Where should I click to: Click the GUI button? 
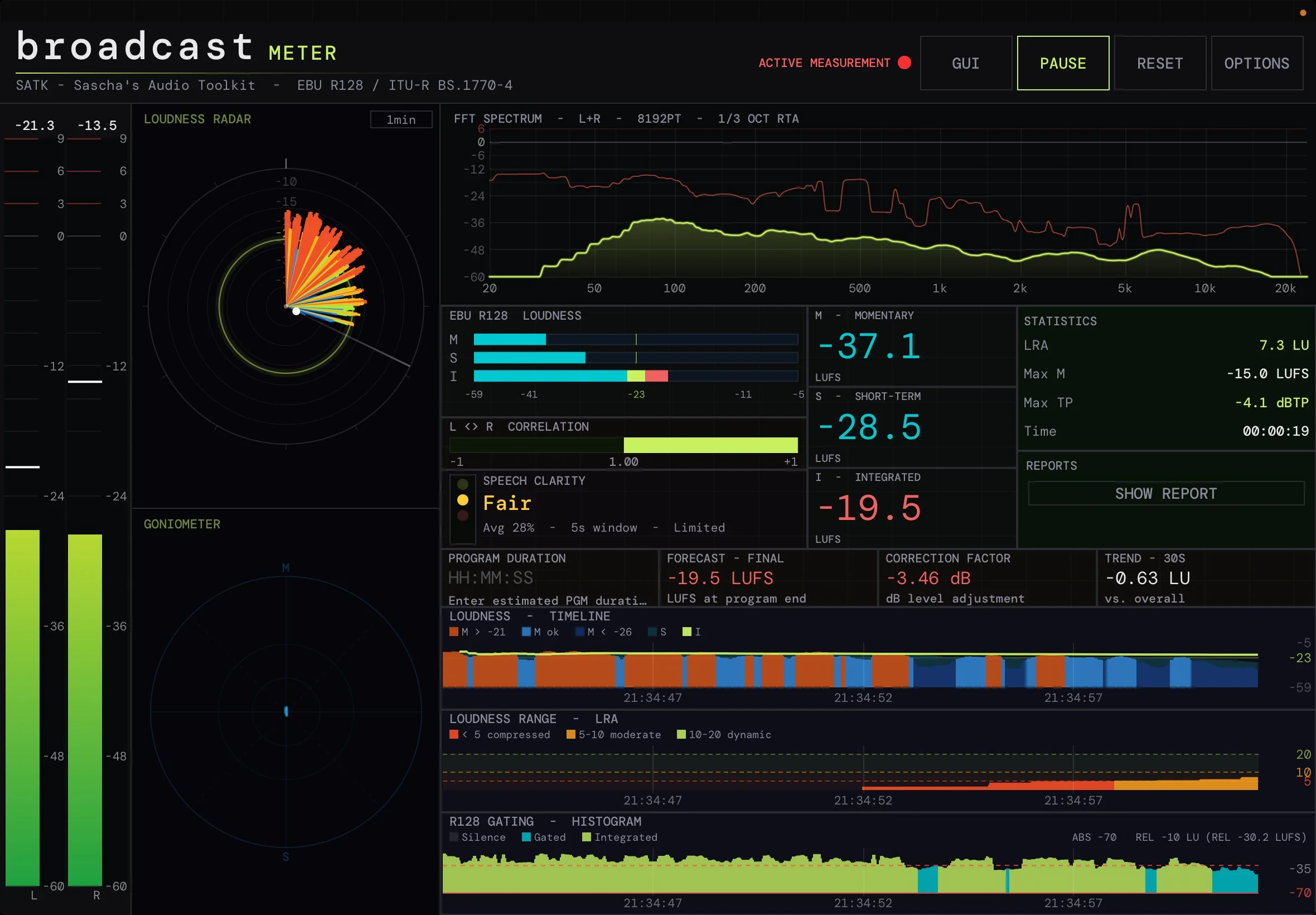pos(965,63)
